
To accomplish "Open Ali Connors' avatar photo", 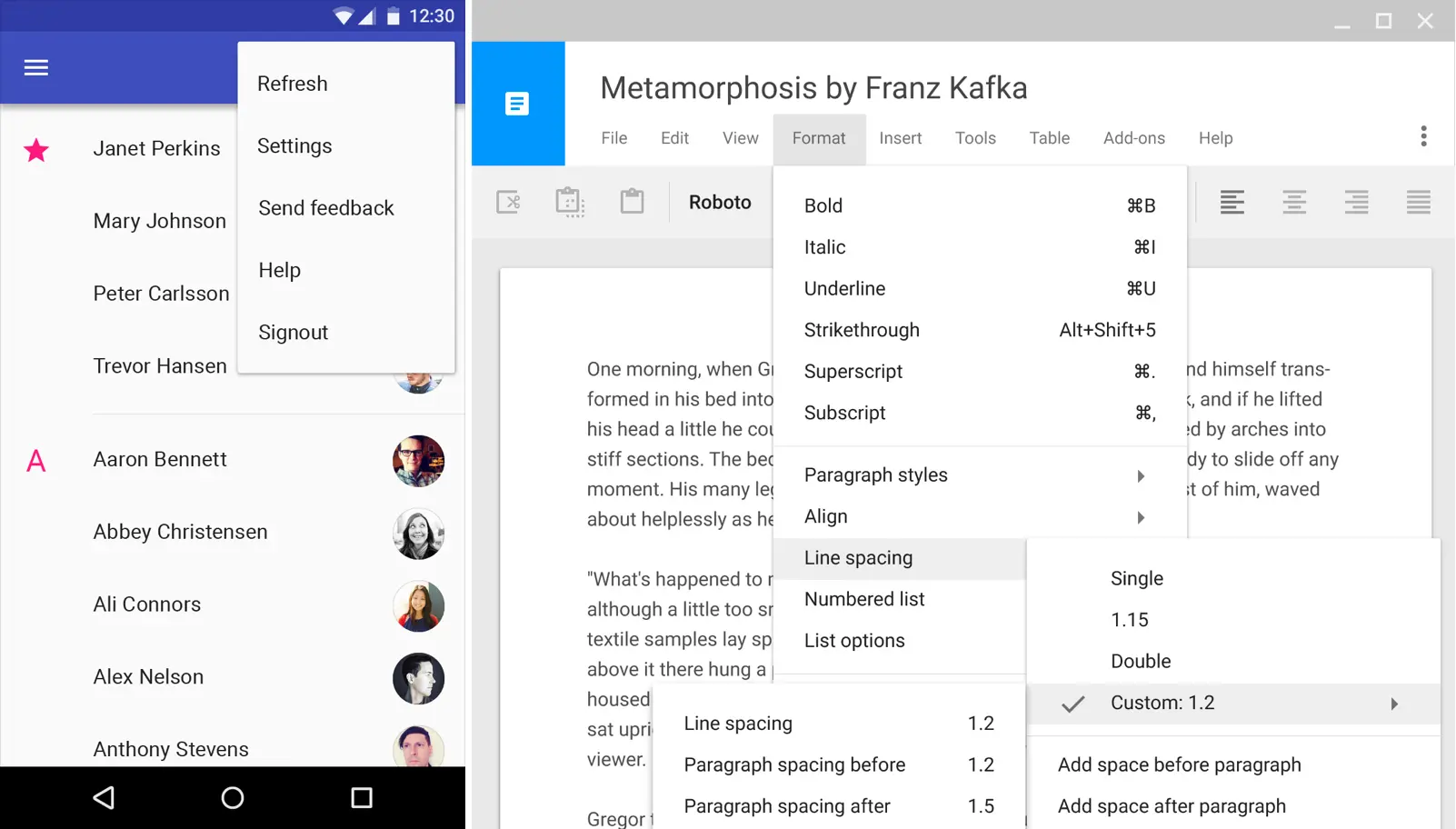I will [418, 606].
